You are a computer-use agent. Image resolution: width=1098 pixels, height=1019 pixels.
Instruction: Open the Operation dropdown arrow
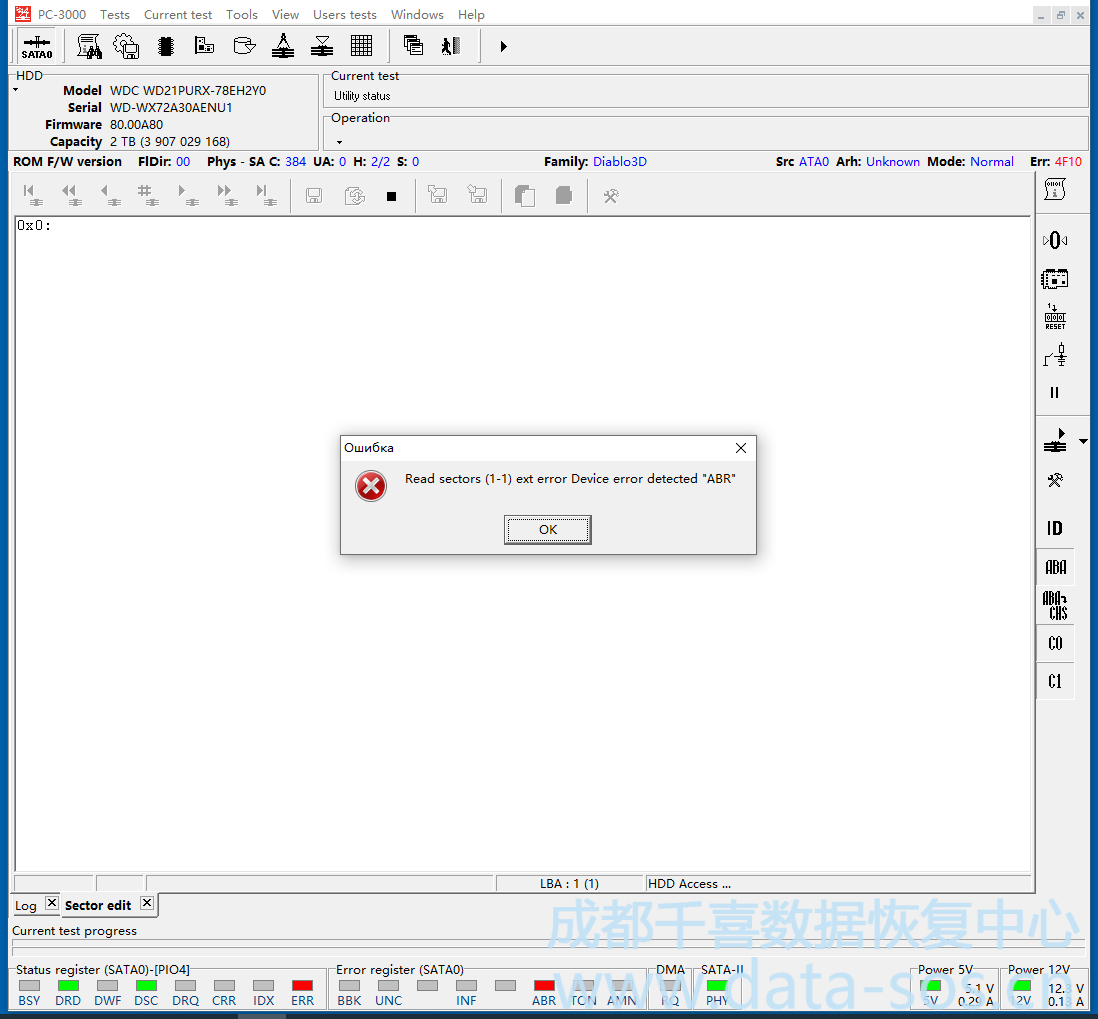(339, 142)
